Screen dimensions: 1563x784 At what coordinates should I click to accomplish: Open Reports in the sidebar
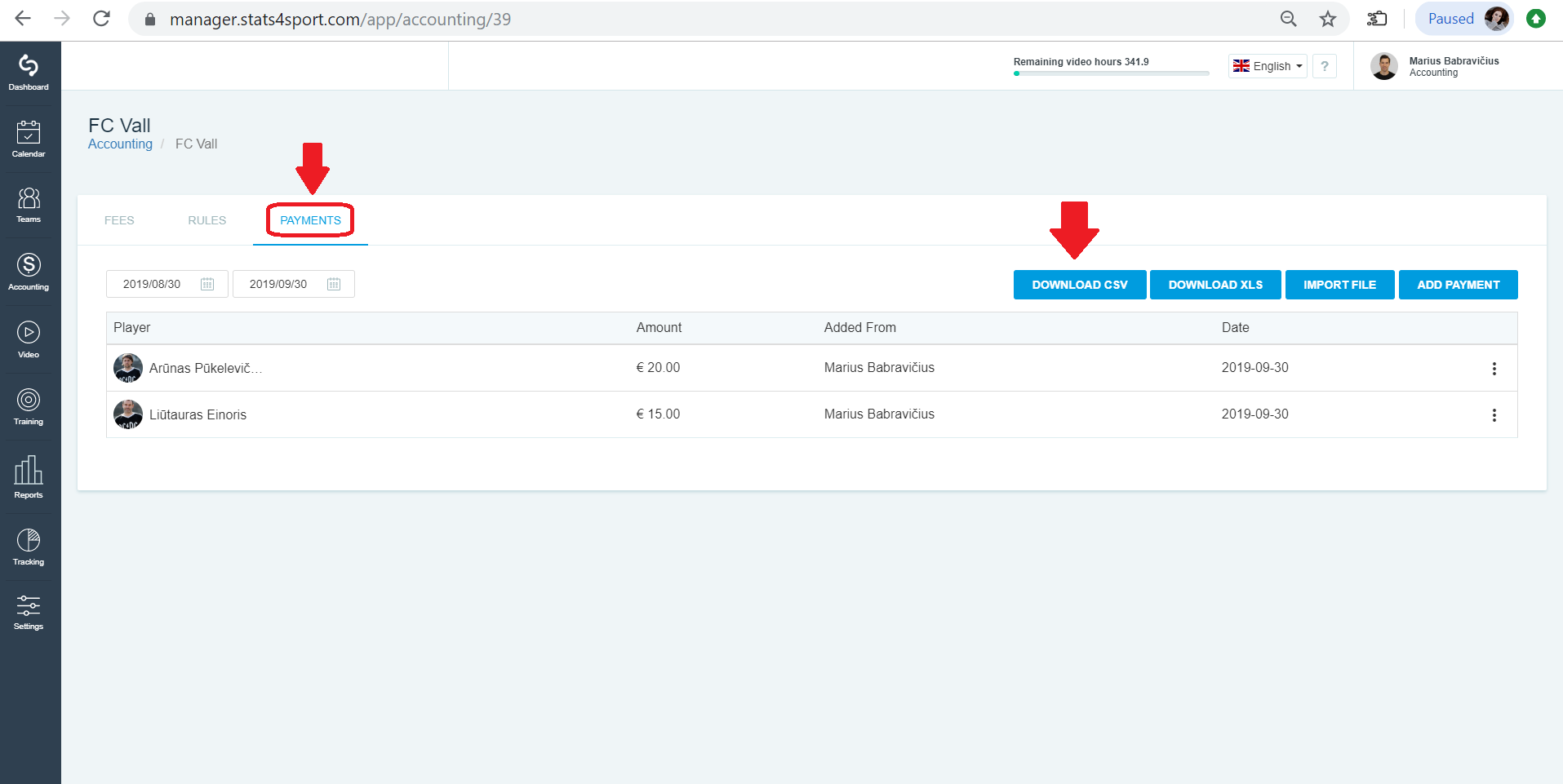29,476
